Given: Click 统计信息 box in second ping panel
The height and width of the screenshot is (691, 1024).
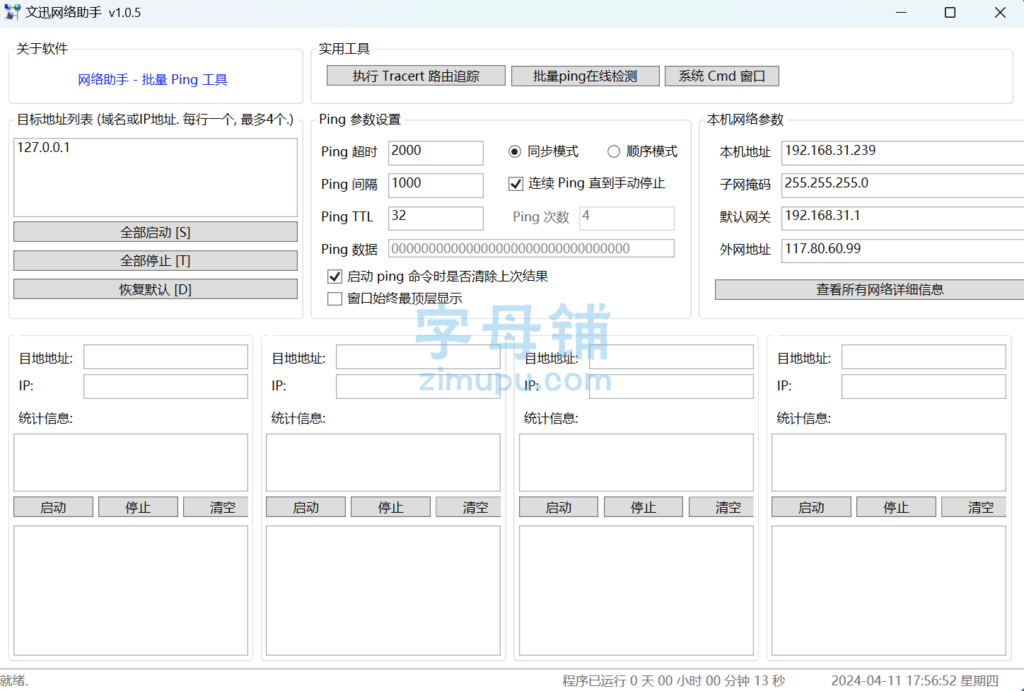Looking at the screenshot, I should tap(383, 462).
